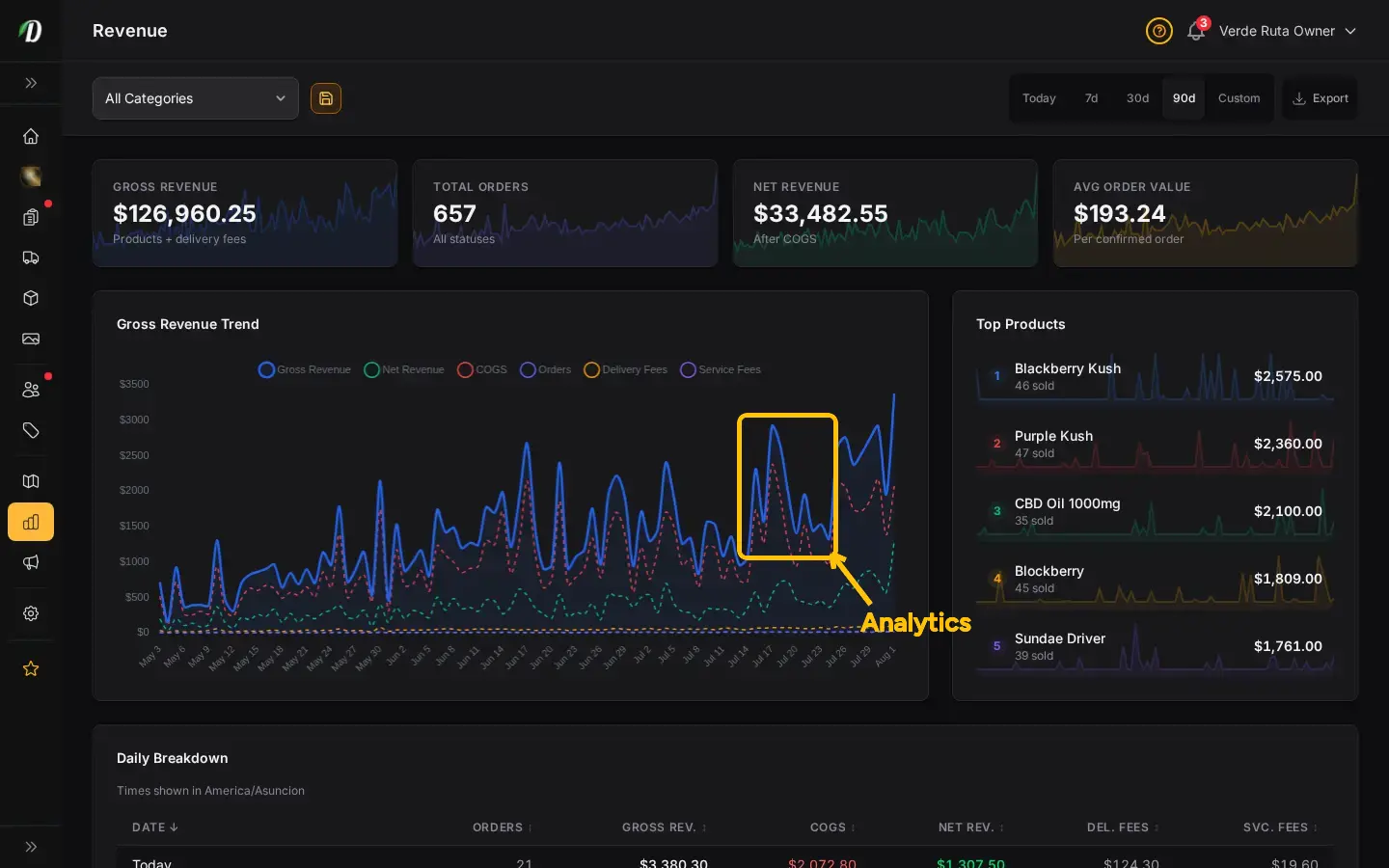Viewport: 1389px width, 868px height.
Task: Choose the Custom date range
Action: pyautogui.click(x=1239, y=98)
